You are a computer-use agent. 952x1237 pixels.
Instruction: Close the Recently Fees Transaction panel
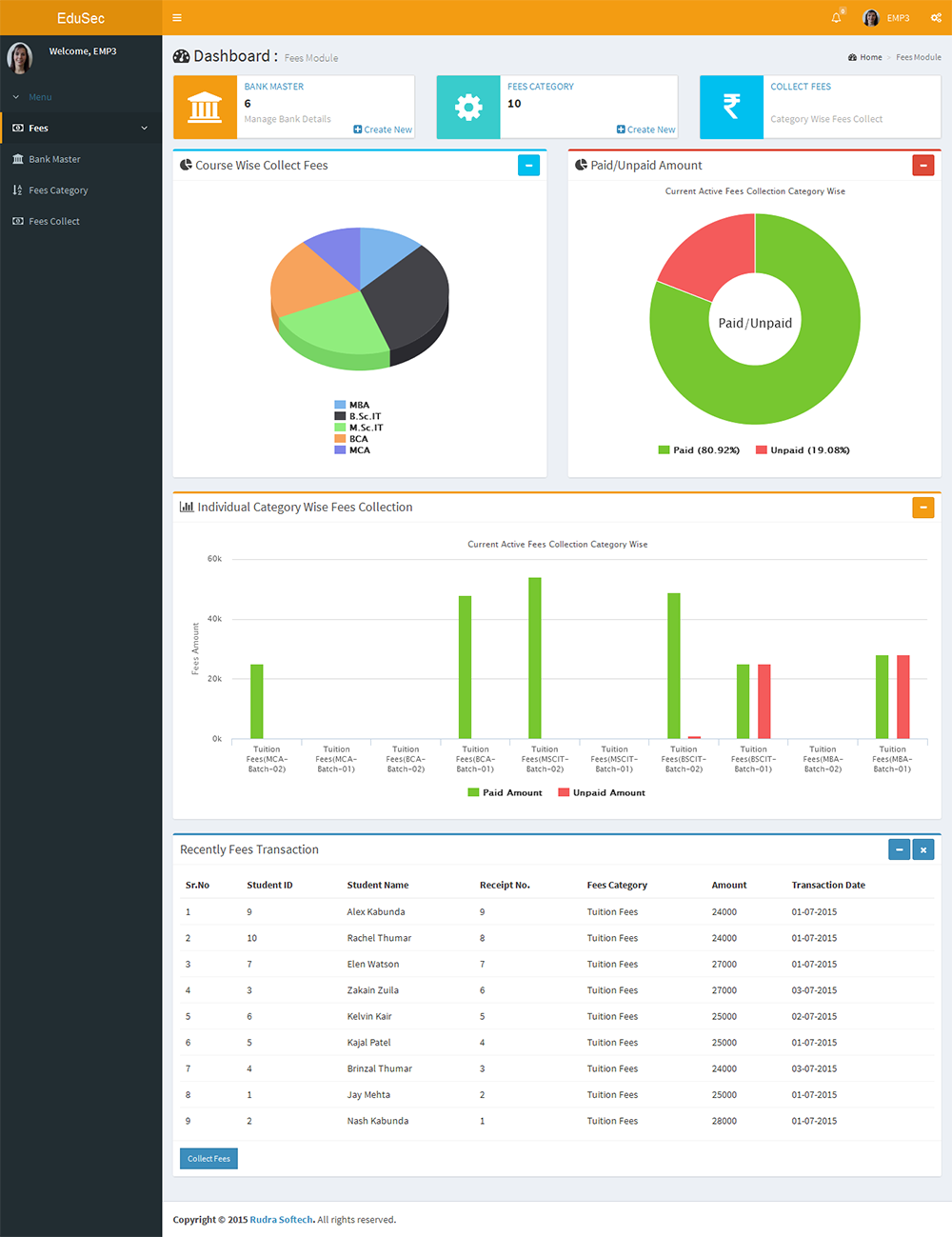coord(922,849)
